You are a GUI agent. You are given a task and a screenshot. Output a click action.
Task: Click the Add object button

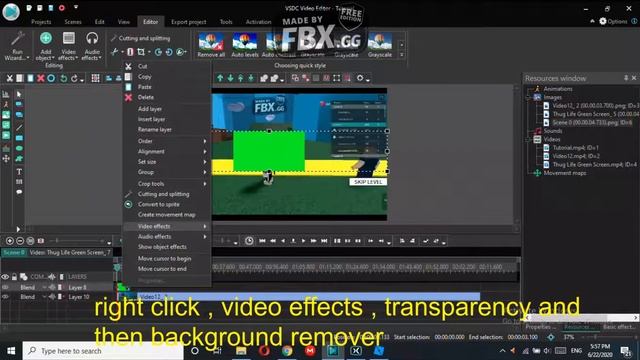(46, 46)
